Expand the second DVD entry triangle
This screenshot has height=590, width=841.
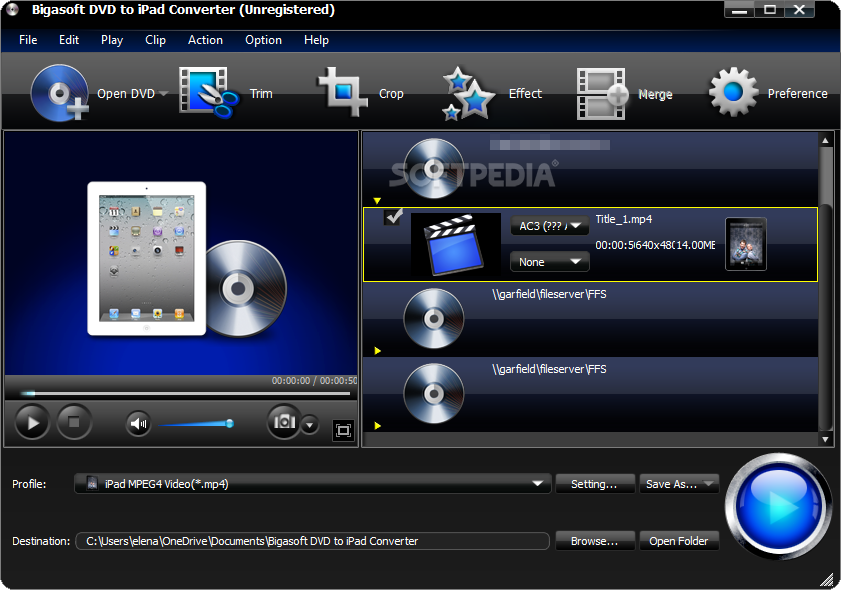377,351
